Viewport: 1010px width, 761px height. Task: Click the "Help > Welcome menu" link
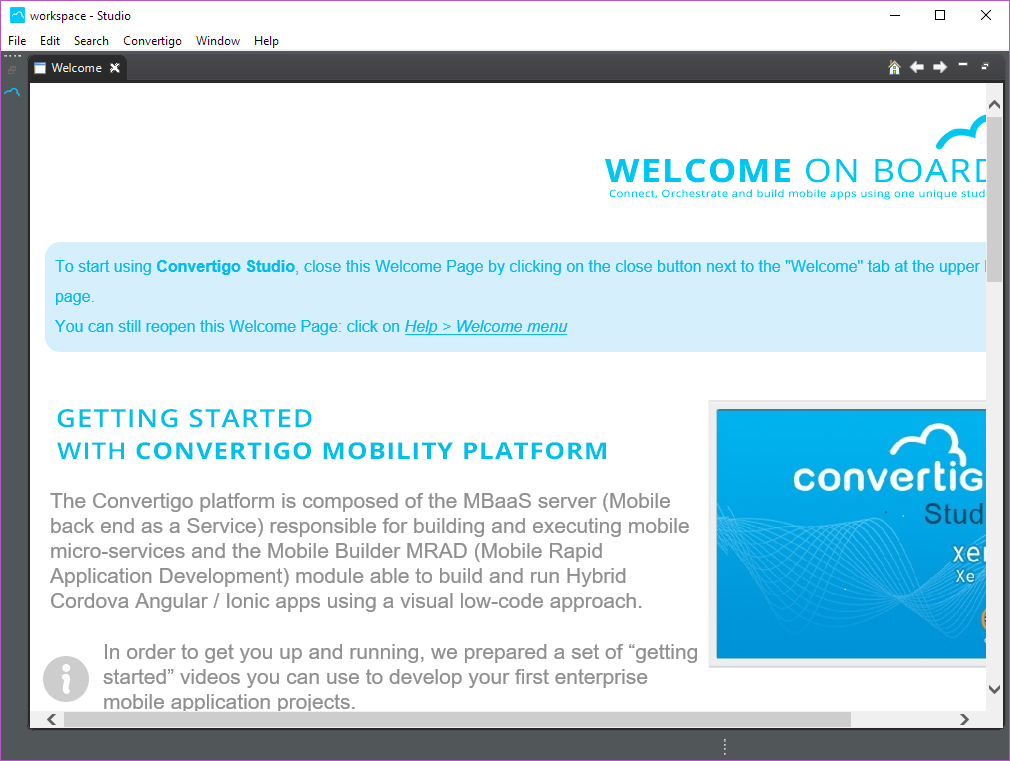pos(485,326)
